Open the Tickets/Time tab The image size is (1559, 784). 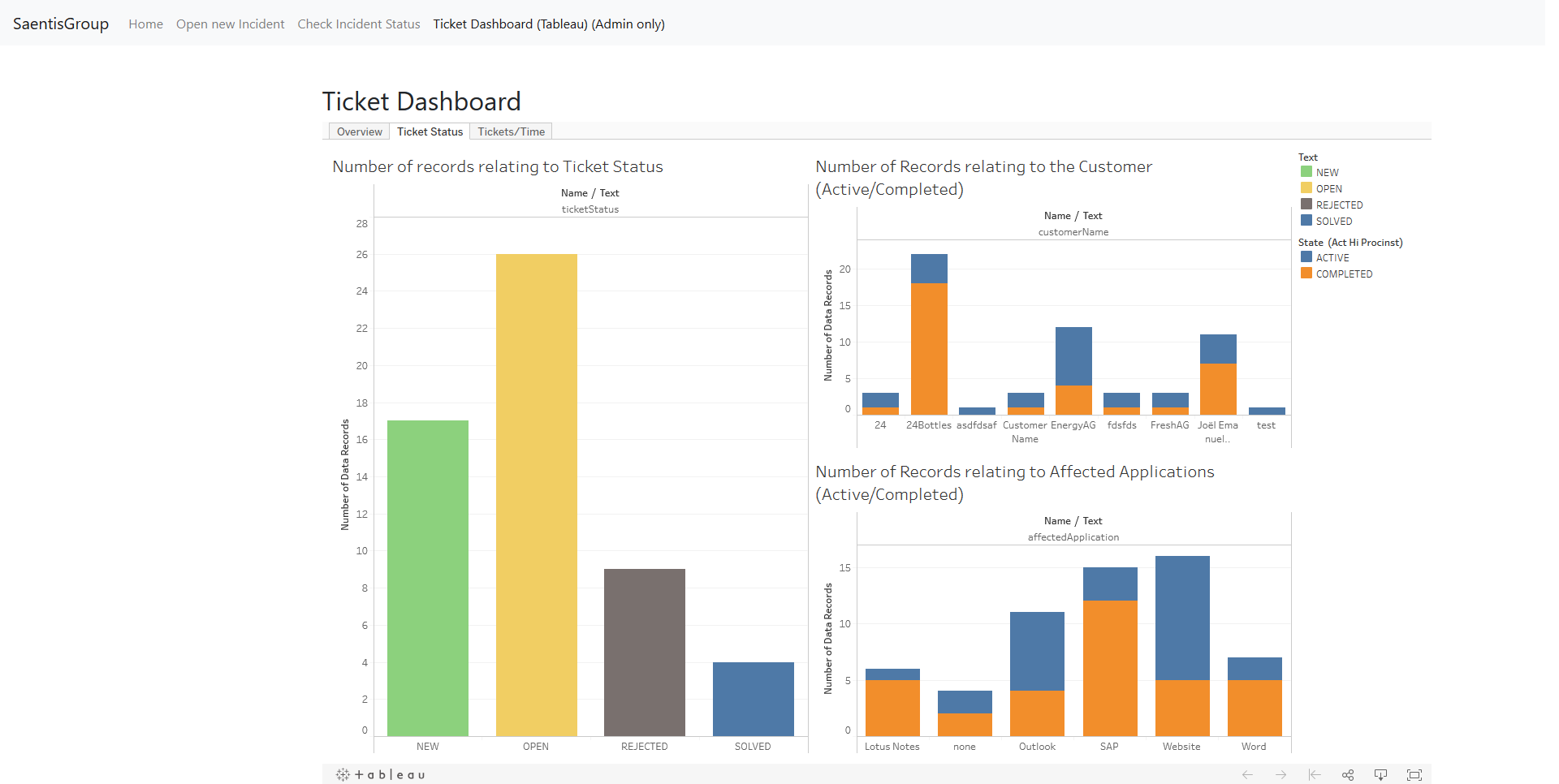[x=511, y=131]
